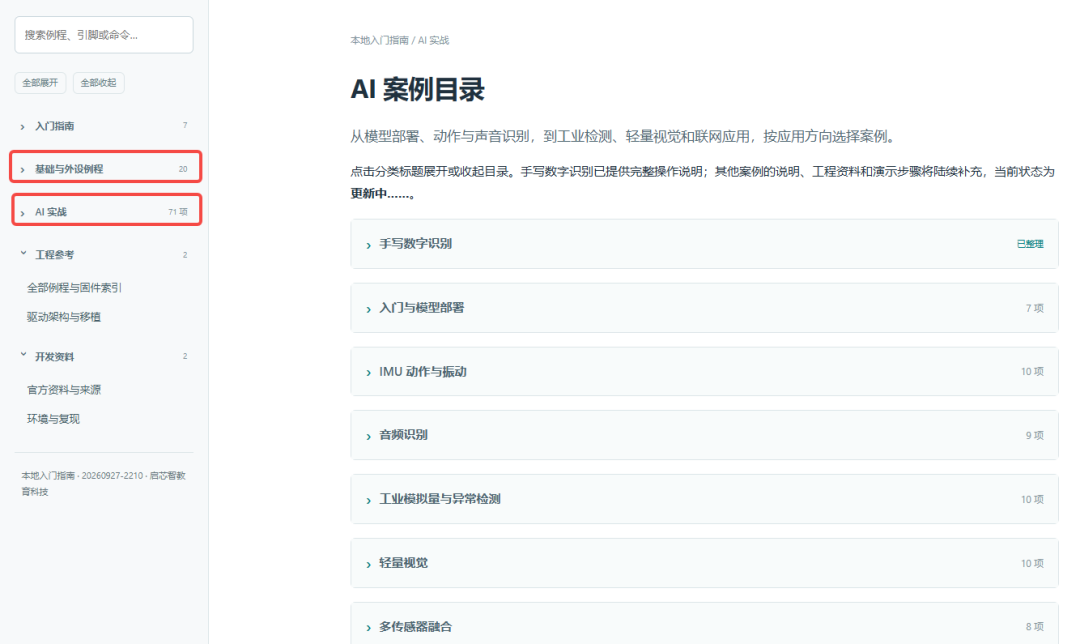
Task: Expand the 工业模拟量与异常检测 category
Action: point(705,499)
